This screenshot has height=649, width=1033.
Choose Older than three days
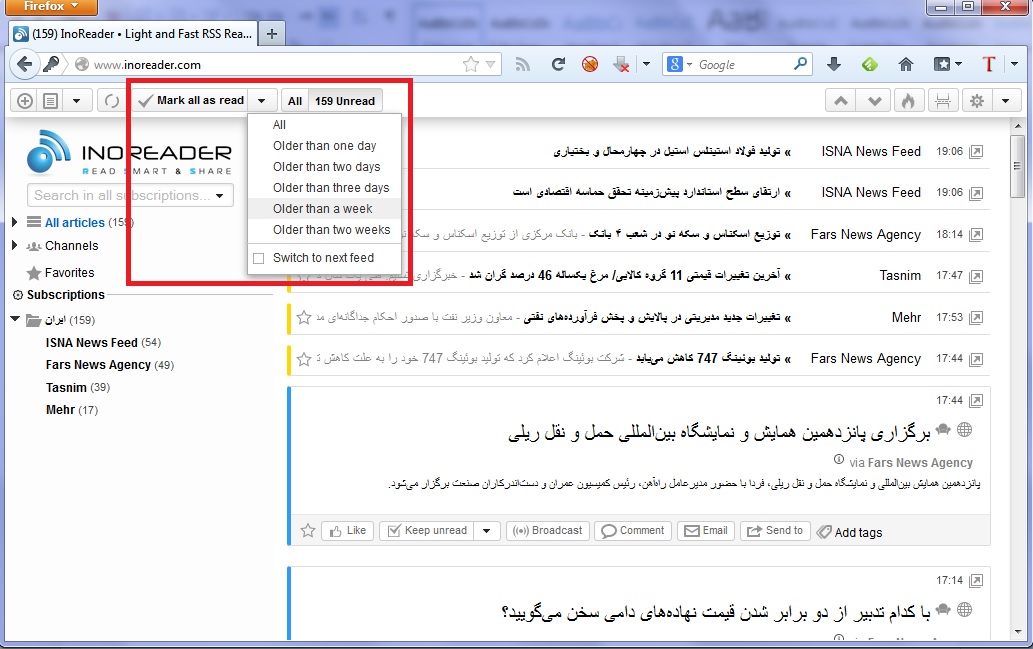tap(325, 188)
